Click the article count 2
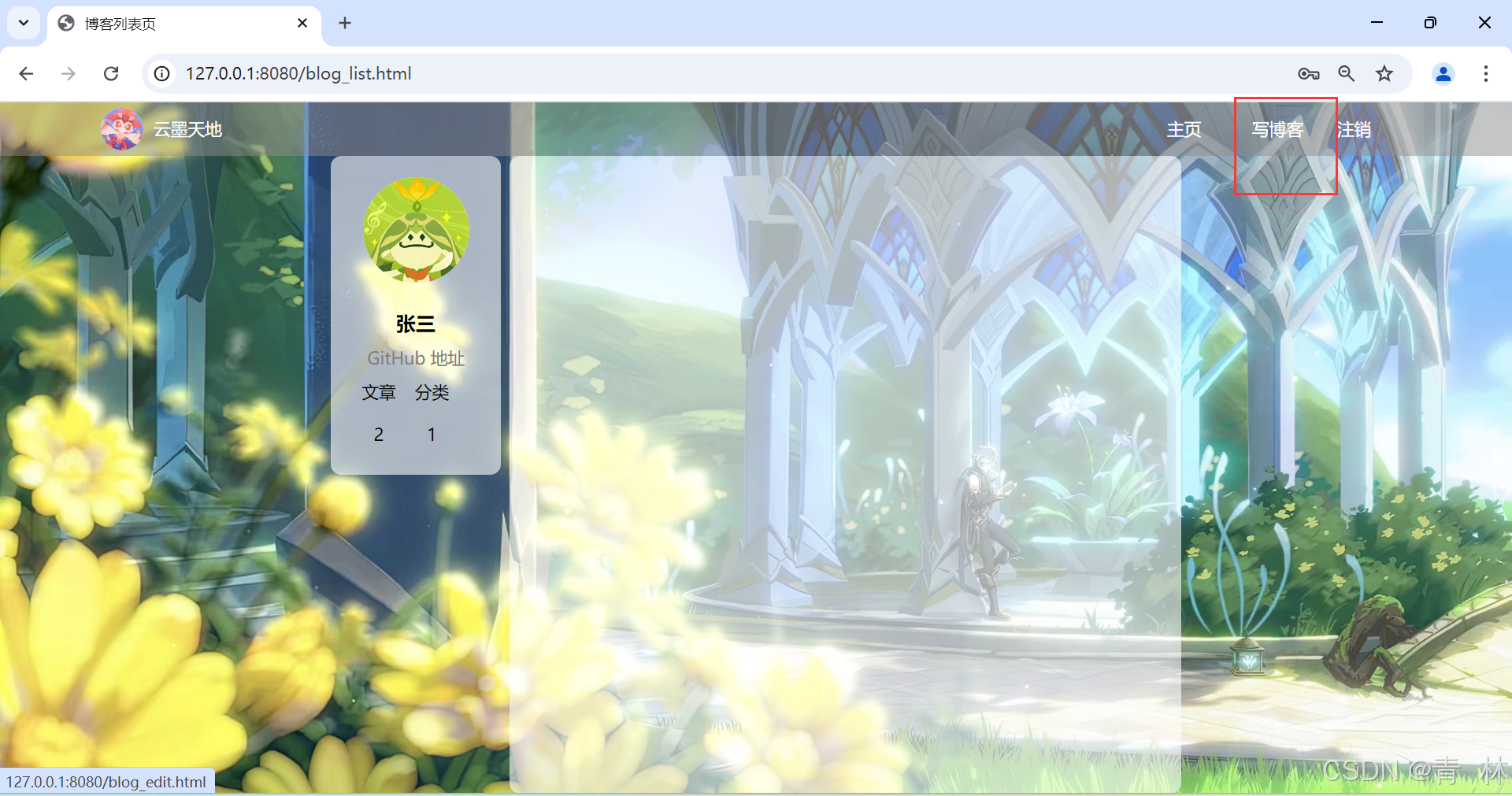The image size is (1512, 796). point(379,434)
